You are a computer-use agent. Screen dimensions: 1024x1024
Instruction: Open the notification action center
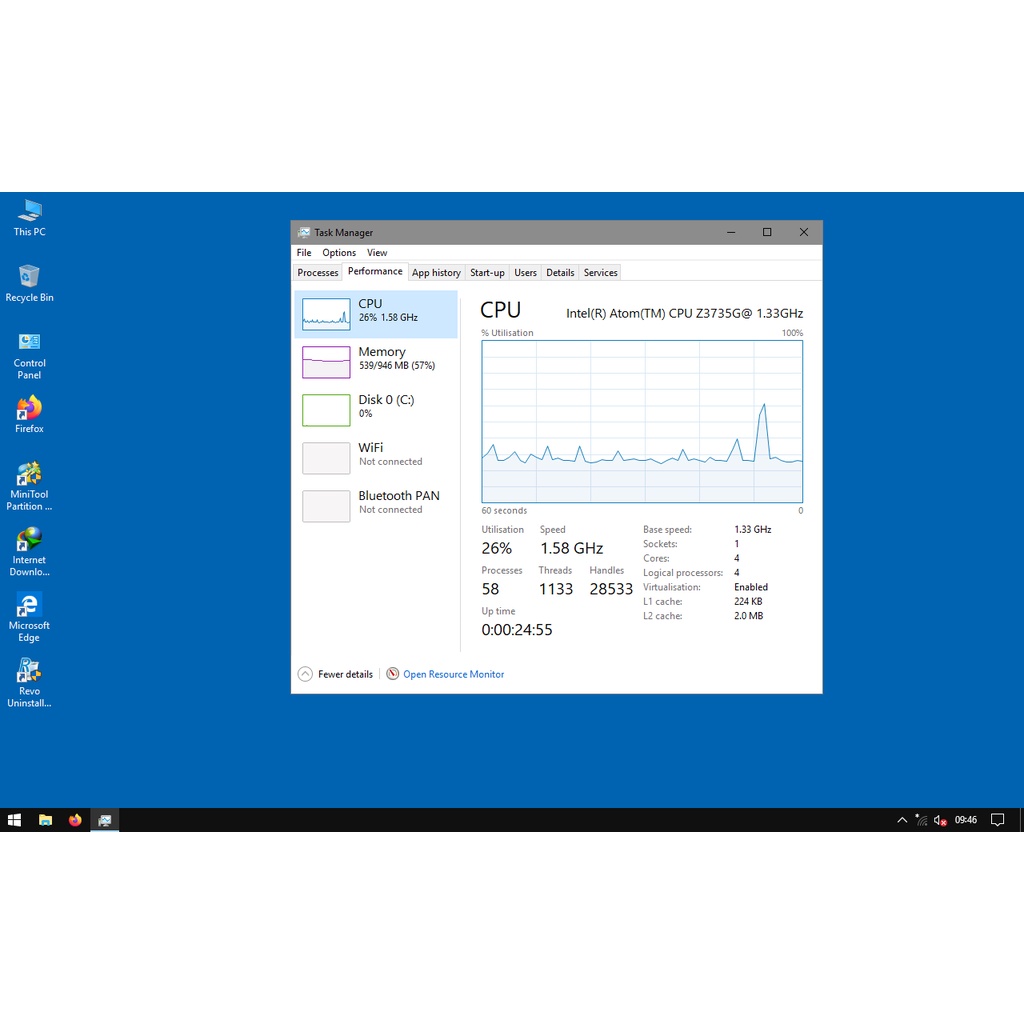click(997, 820)
